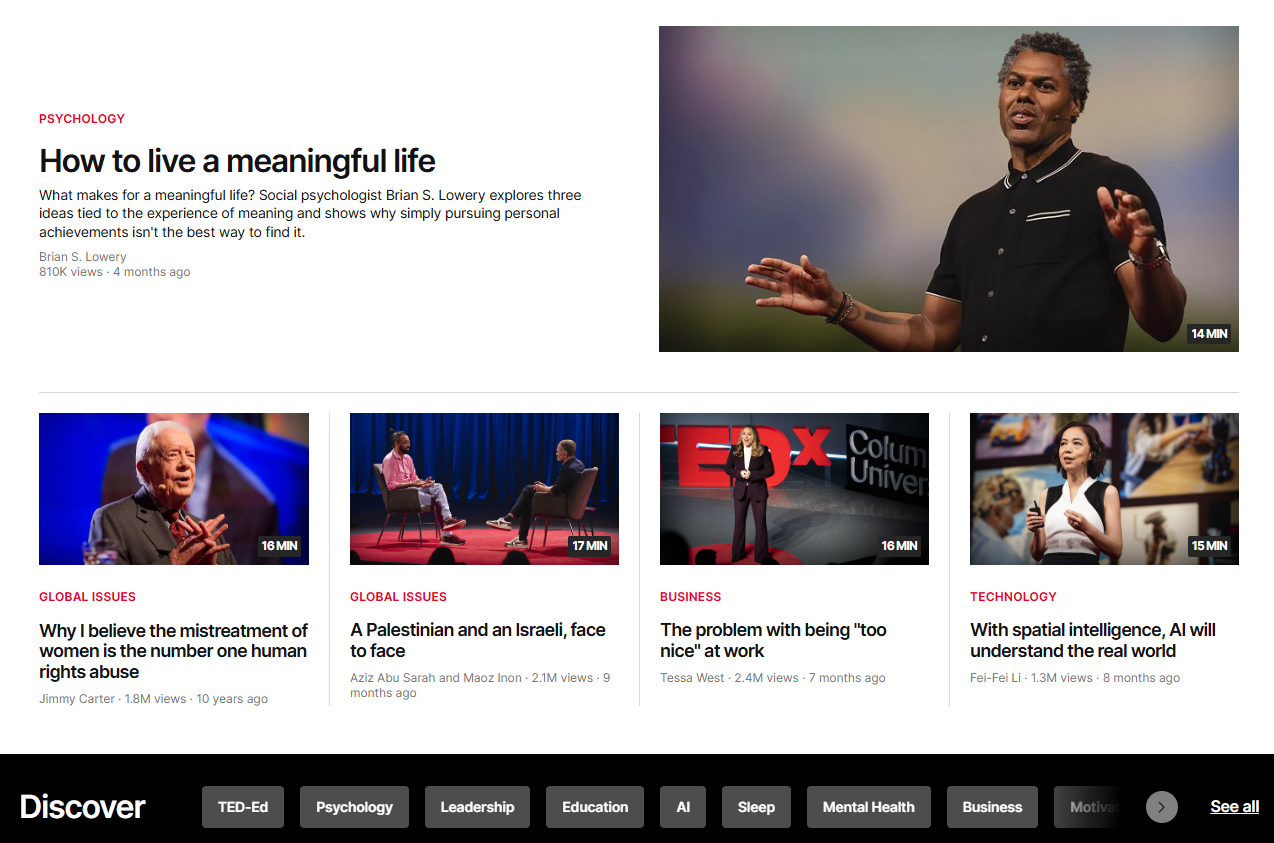Open 'How to live a meaningful life' headline
This screenshot has width=1274, height=843.
(x=237, y=161)
